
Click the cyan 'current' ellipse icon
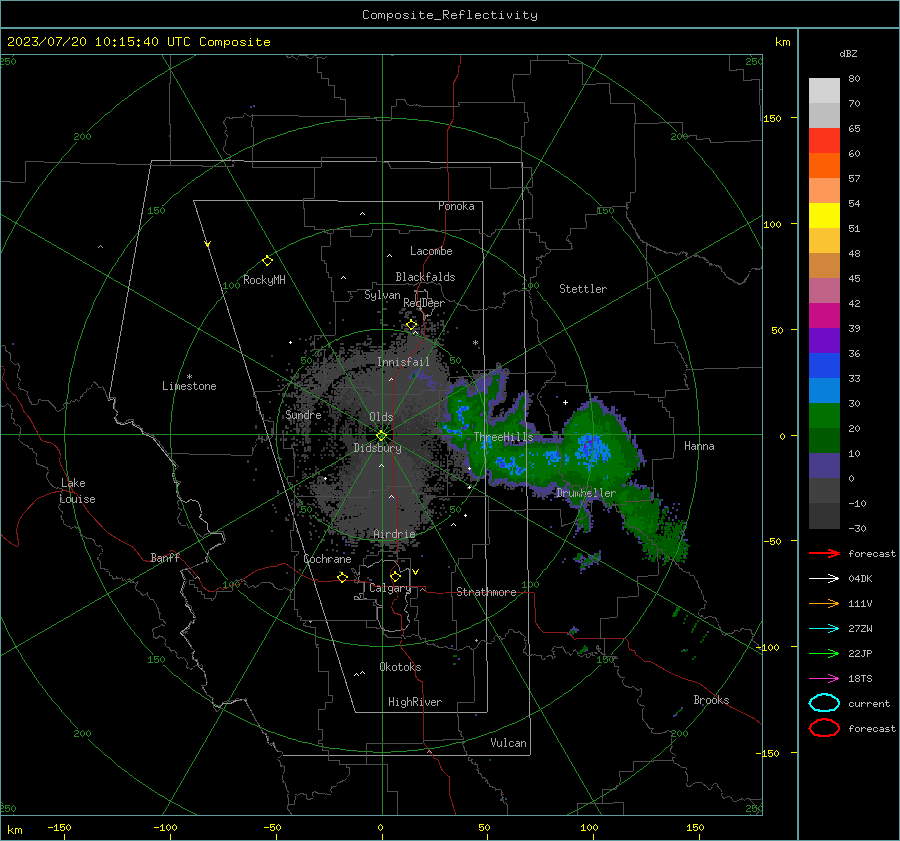[824, 703]
